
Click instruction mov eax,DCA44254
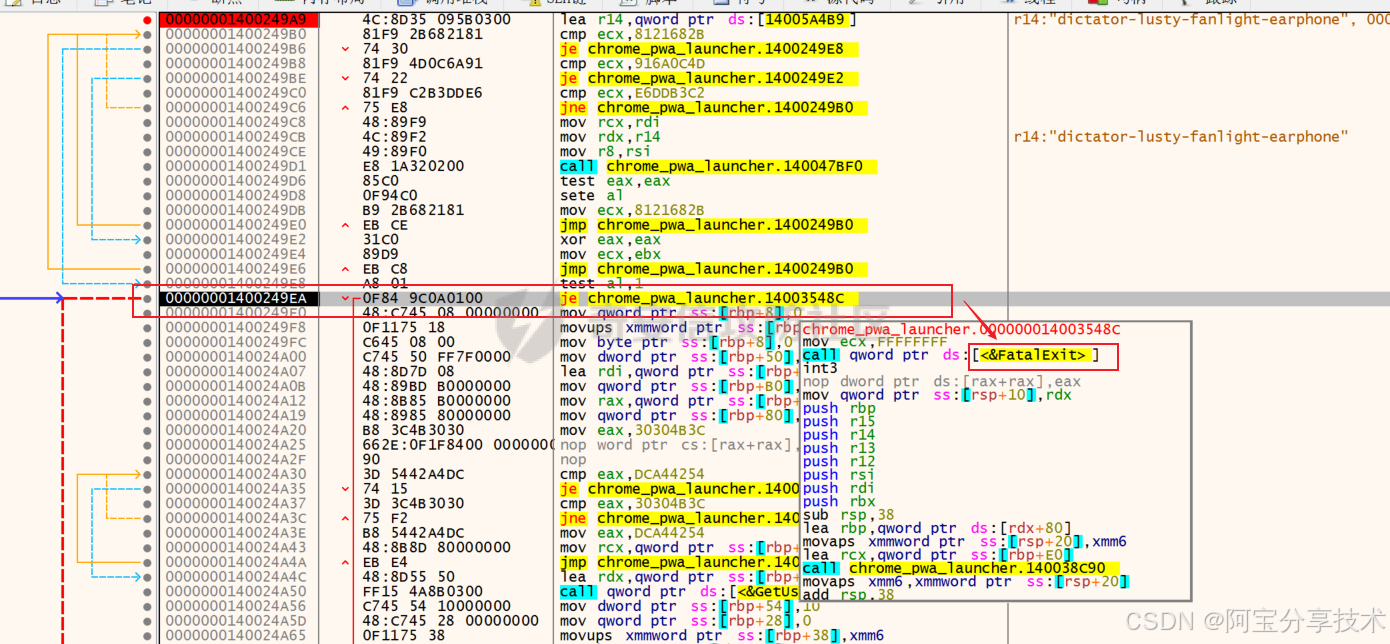tap(632, 532)
